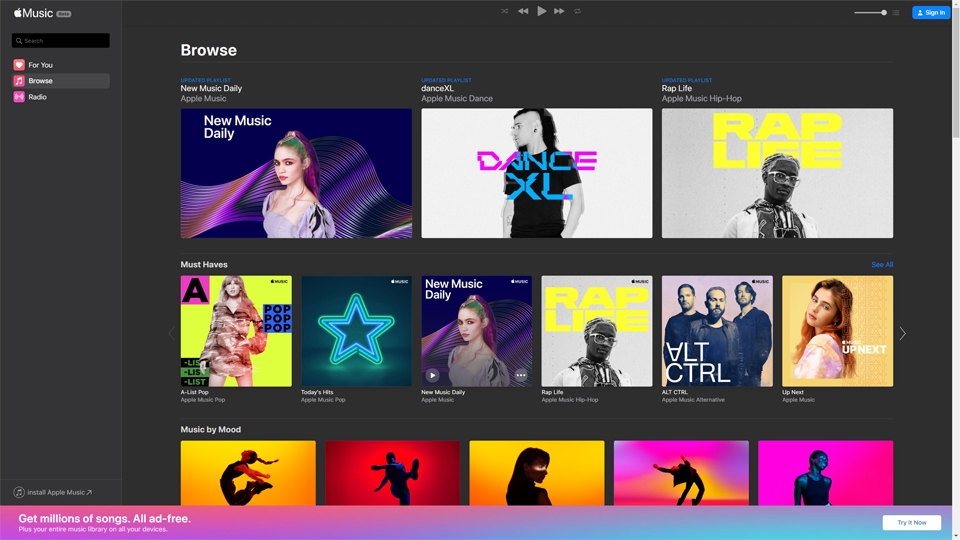Open Up Next playlist cover

tap(838, 331)
